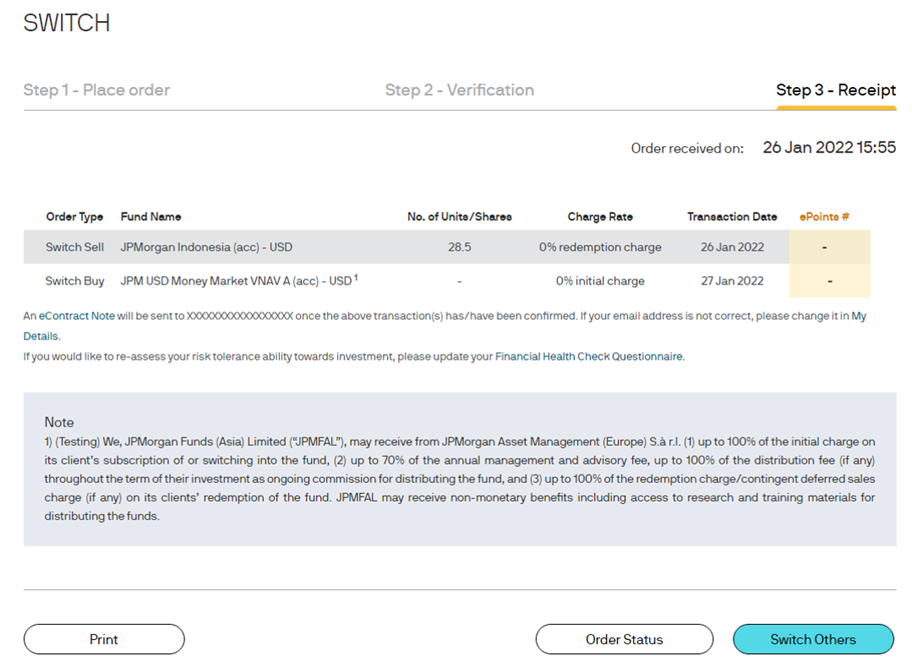Screen dimensions: 912x667
Task: Select the Step 3 - Receipt tab
Action: [x=836, y=90]
